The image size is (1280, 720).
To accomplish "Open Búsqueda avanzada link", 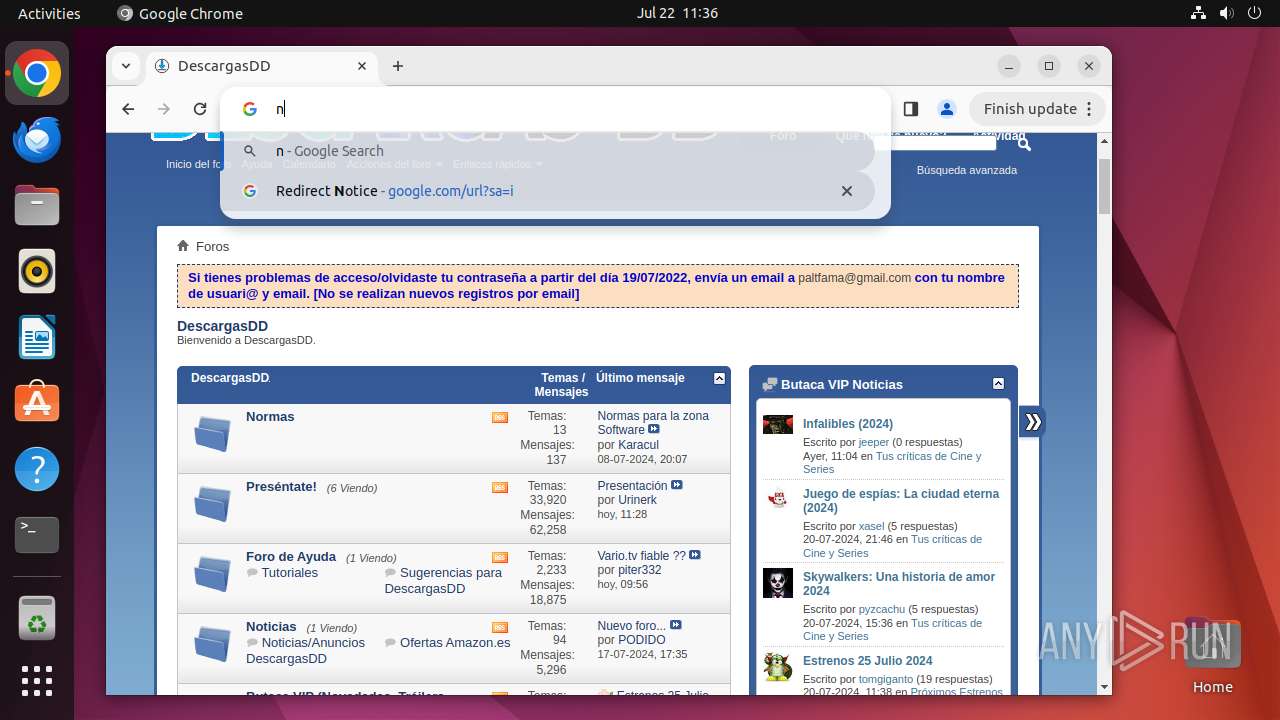I will [967, 170].
